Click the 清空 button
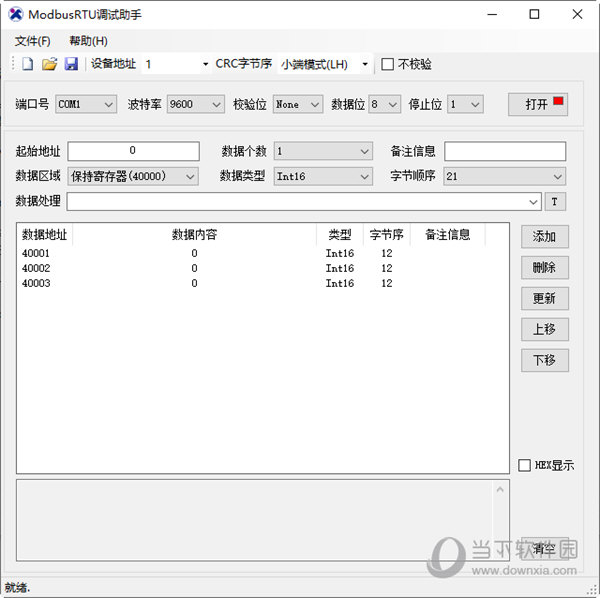The width and height of the screenshot is (600, 598). (x=545, y=548)
